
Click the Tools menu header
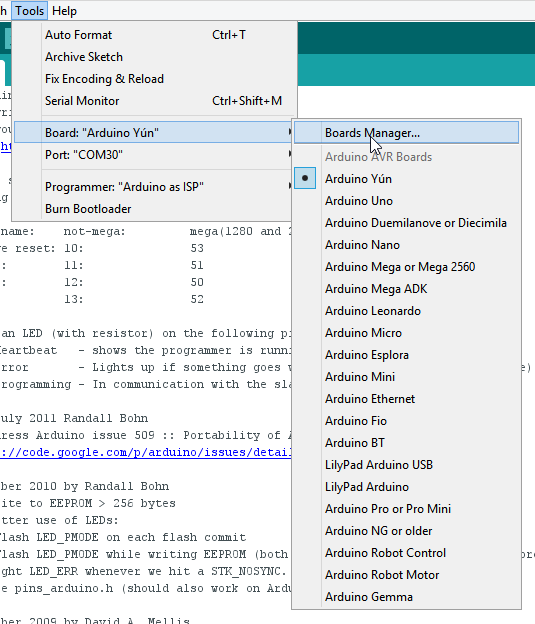[x=30, y=11]
